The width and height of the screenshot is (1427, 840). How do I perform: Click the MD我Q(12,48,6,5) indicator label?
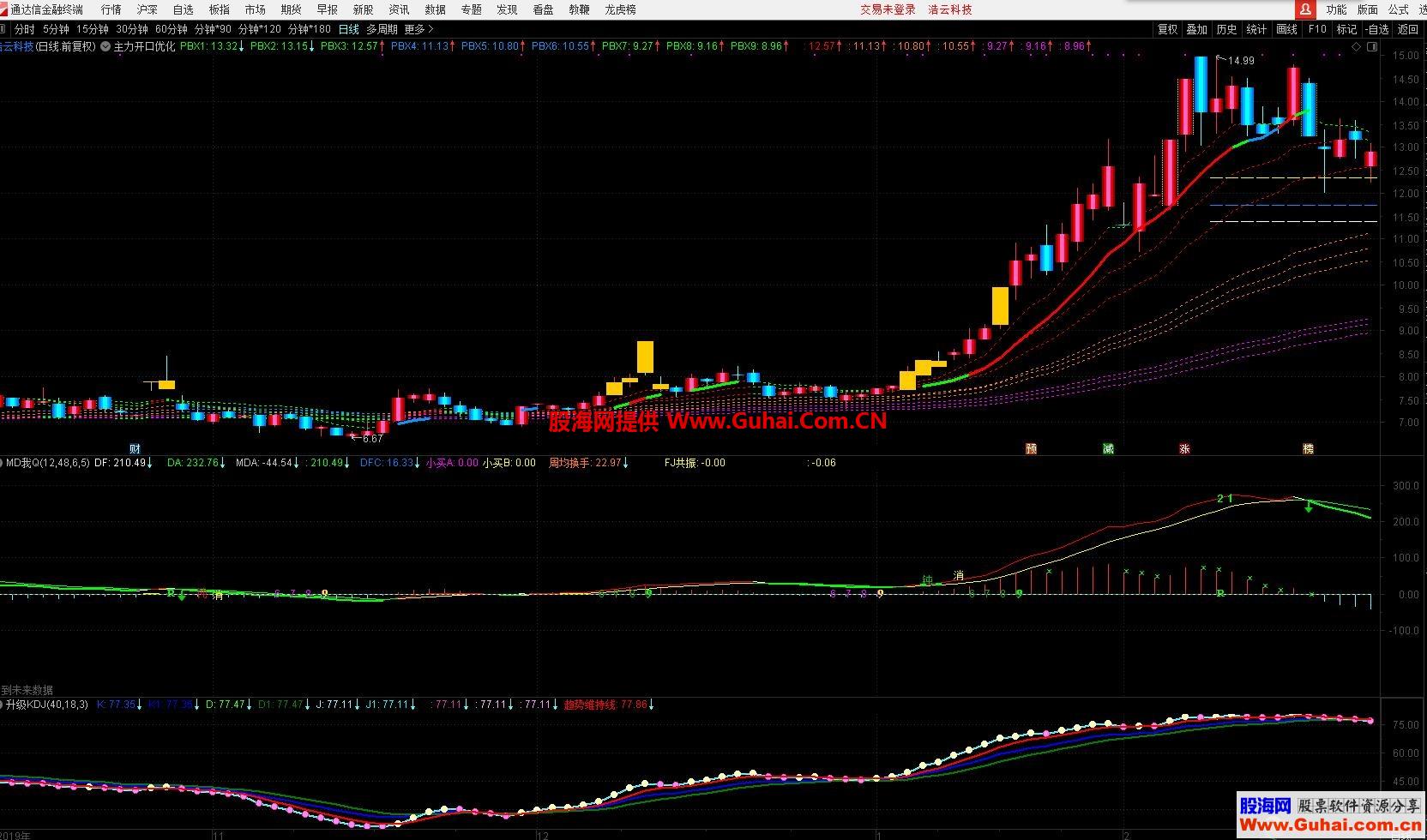(x=48, y=463)
